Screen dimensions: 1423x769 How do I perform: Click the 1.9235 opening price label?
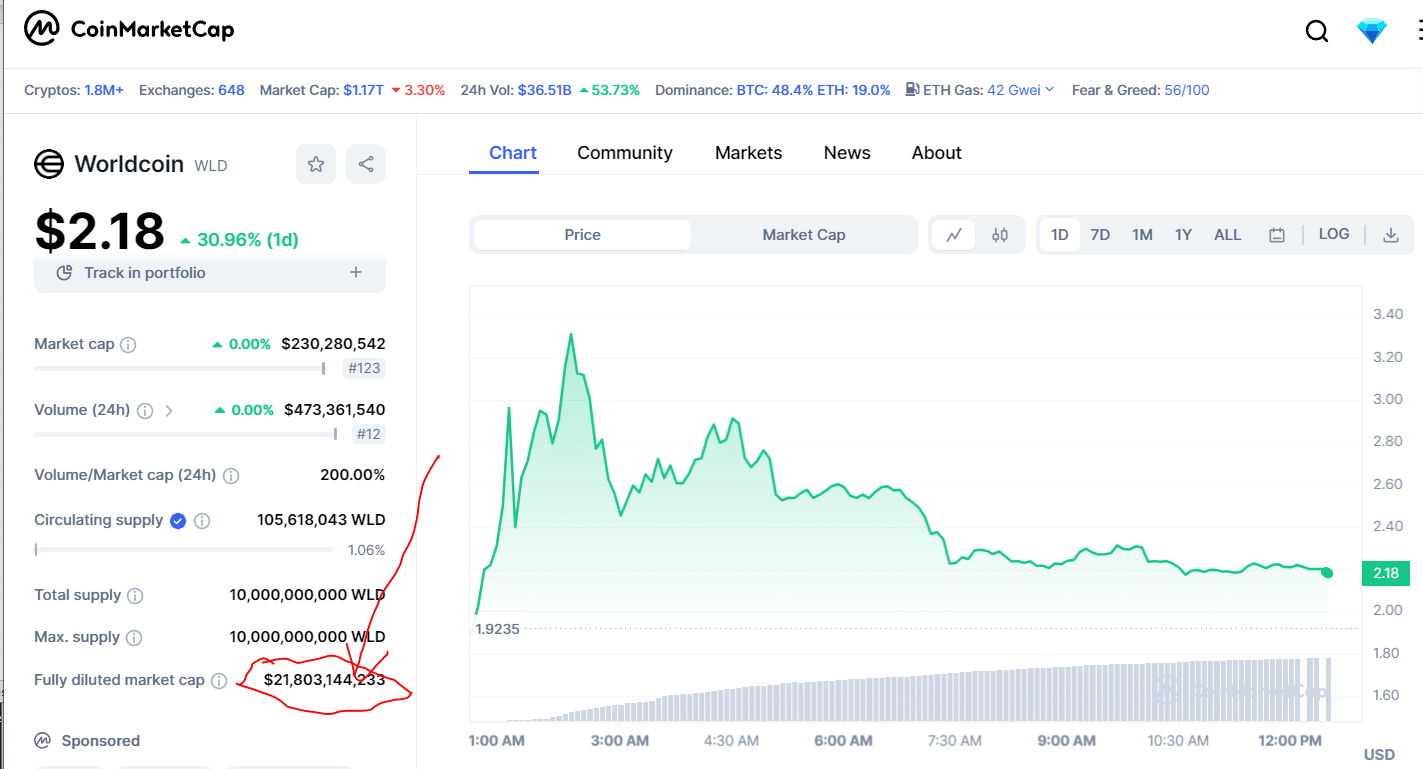[496, 629]
